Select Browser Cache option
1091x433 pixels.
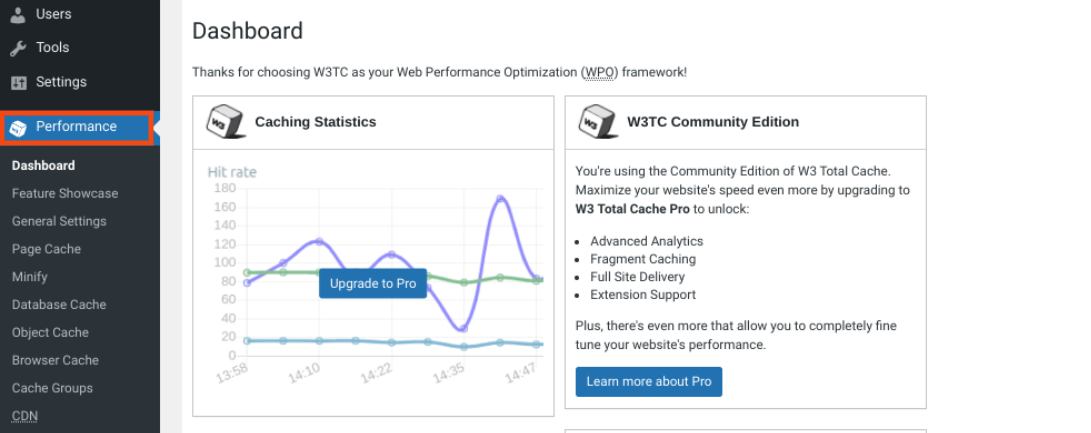pos(54,360)
